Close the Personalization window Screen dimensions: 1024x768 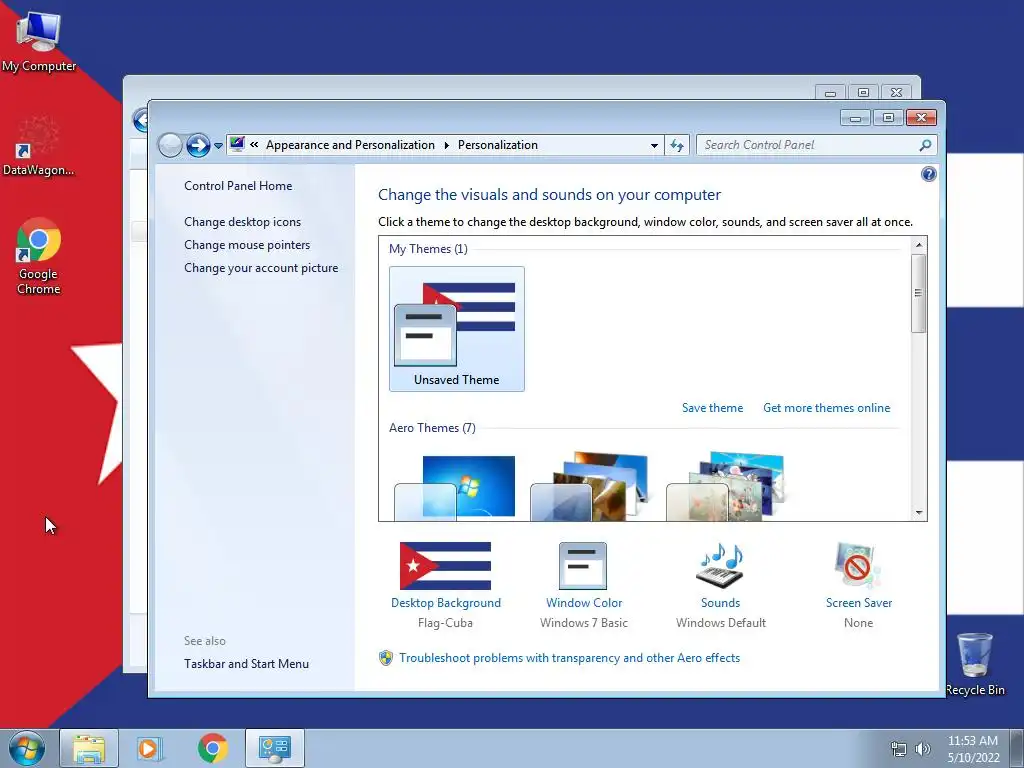(x=921, y=118)
